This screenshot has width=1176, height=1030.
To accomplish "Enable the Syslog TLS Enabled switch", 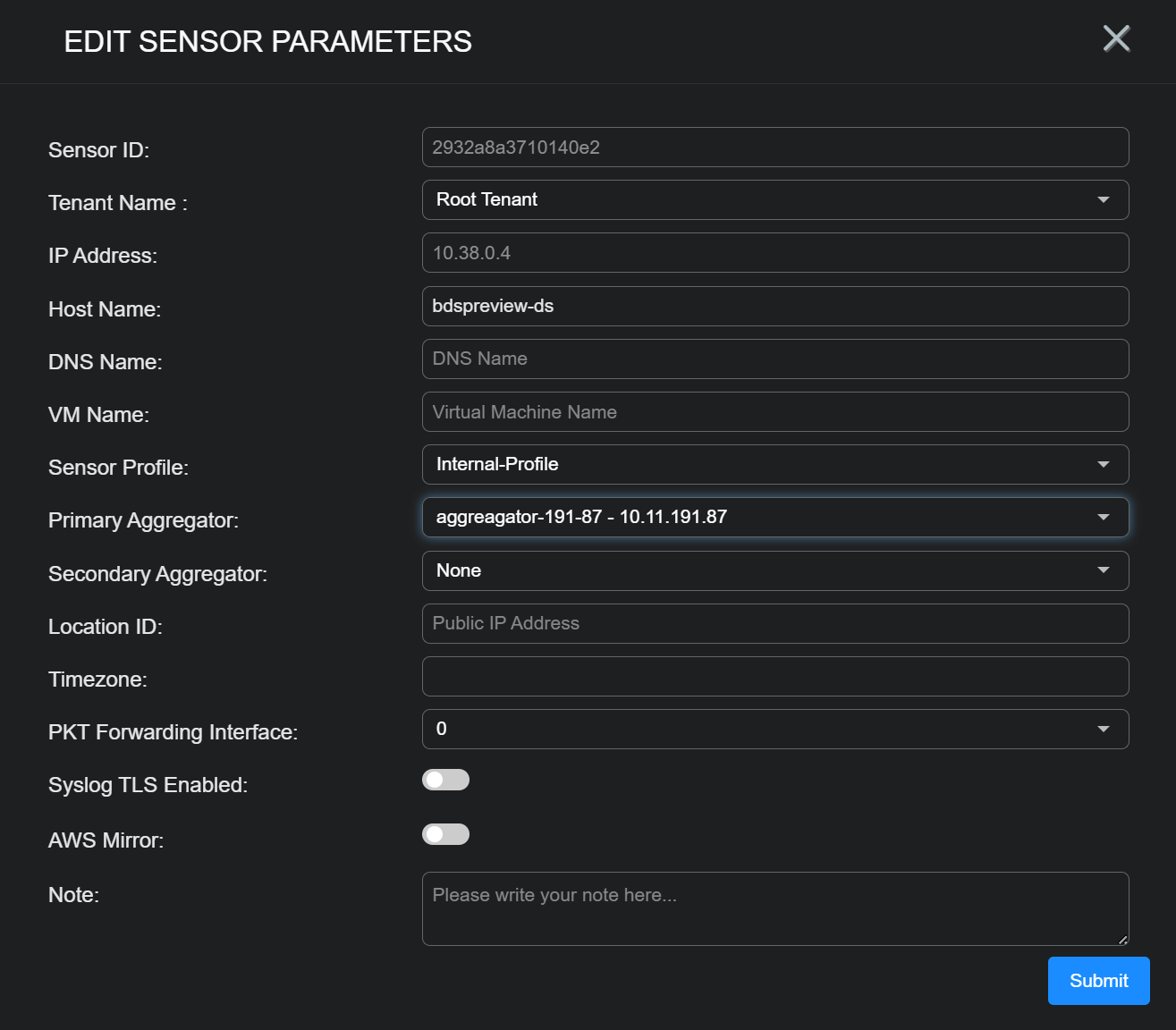I will [x=445, y=780].
